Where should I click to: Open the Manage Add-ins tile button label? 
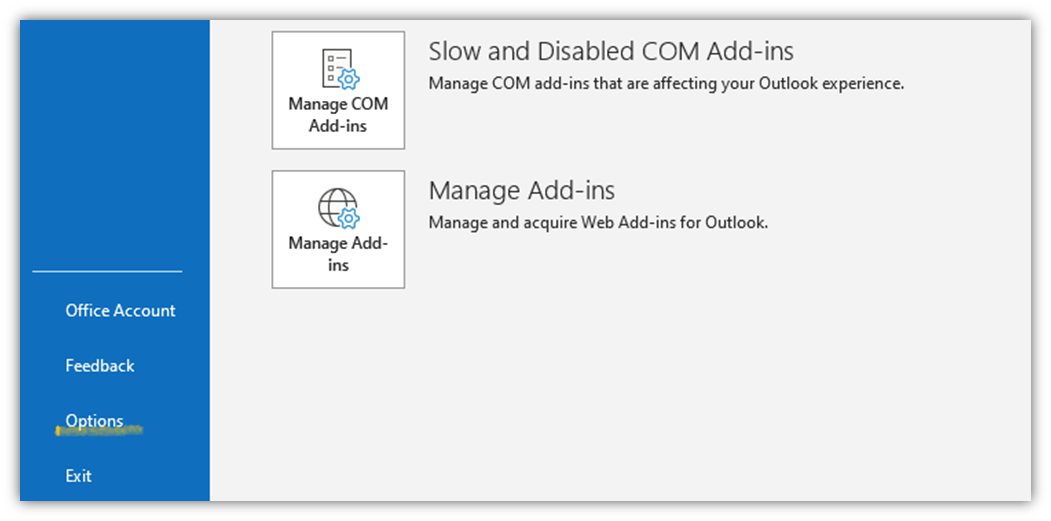coord(338,253)
